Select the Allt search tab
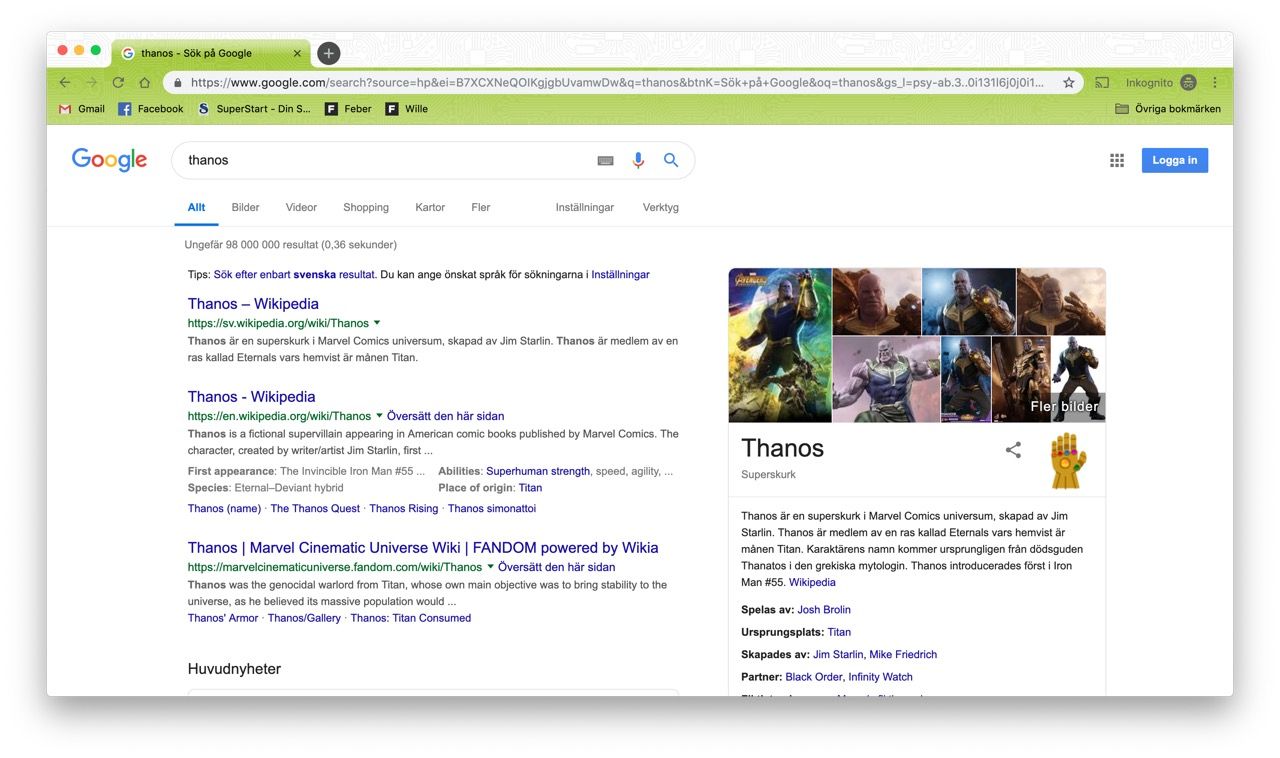The height and width of the screenshot is (758, 1280). (x=196, y=207)
